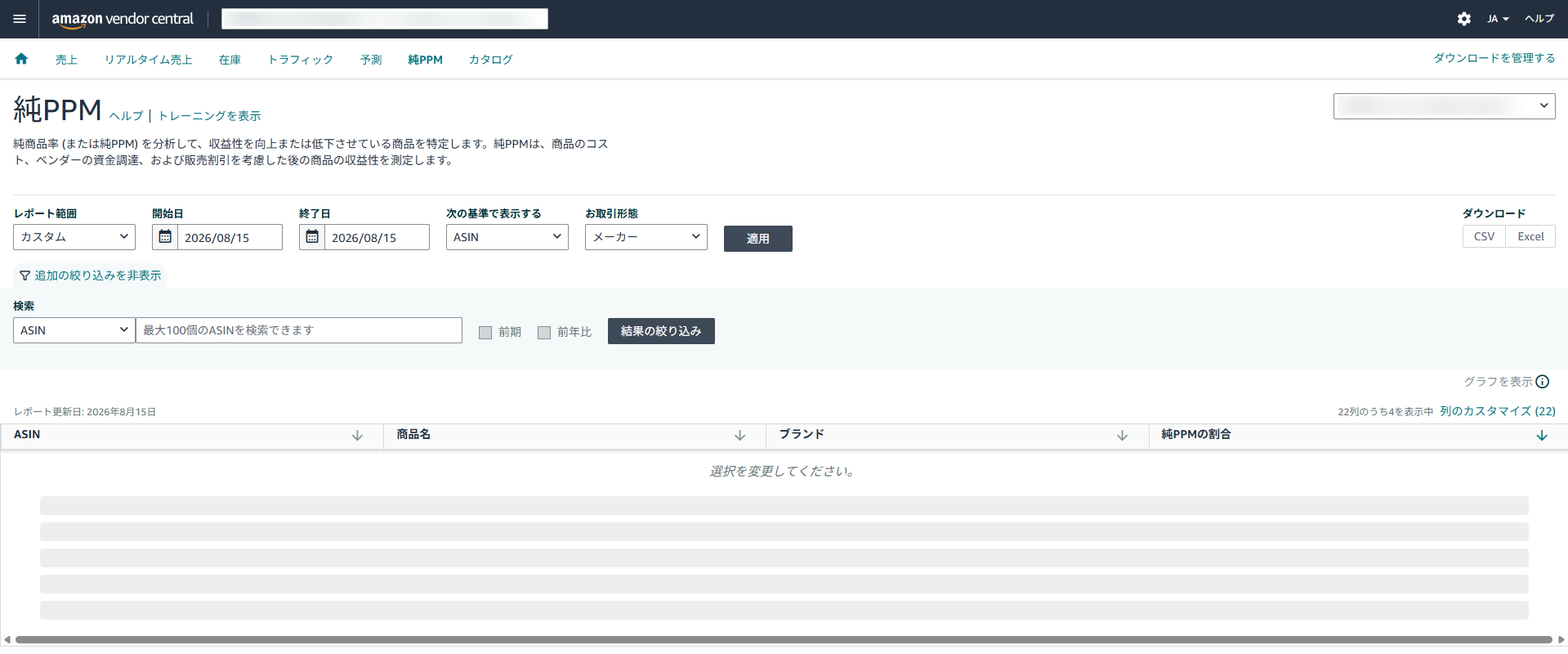This screenshot has width=1568, height=654.
Task: Click scroll-left arrow of horizontal scrollbar
Action: click(7, 640)
